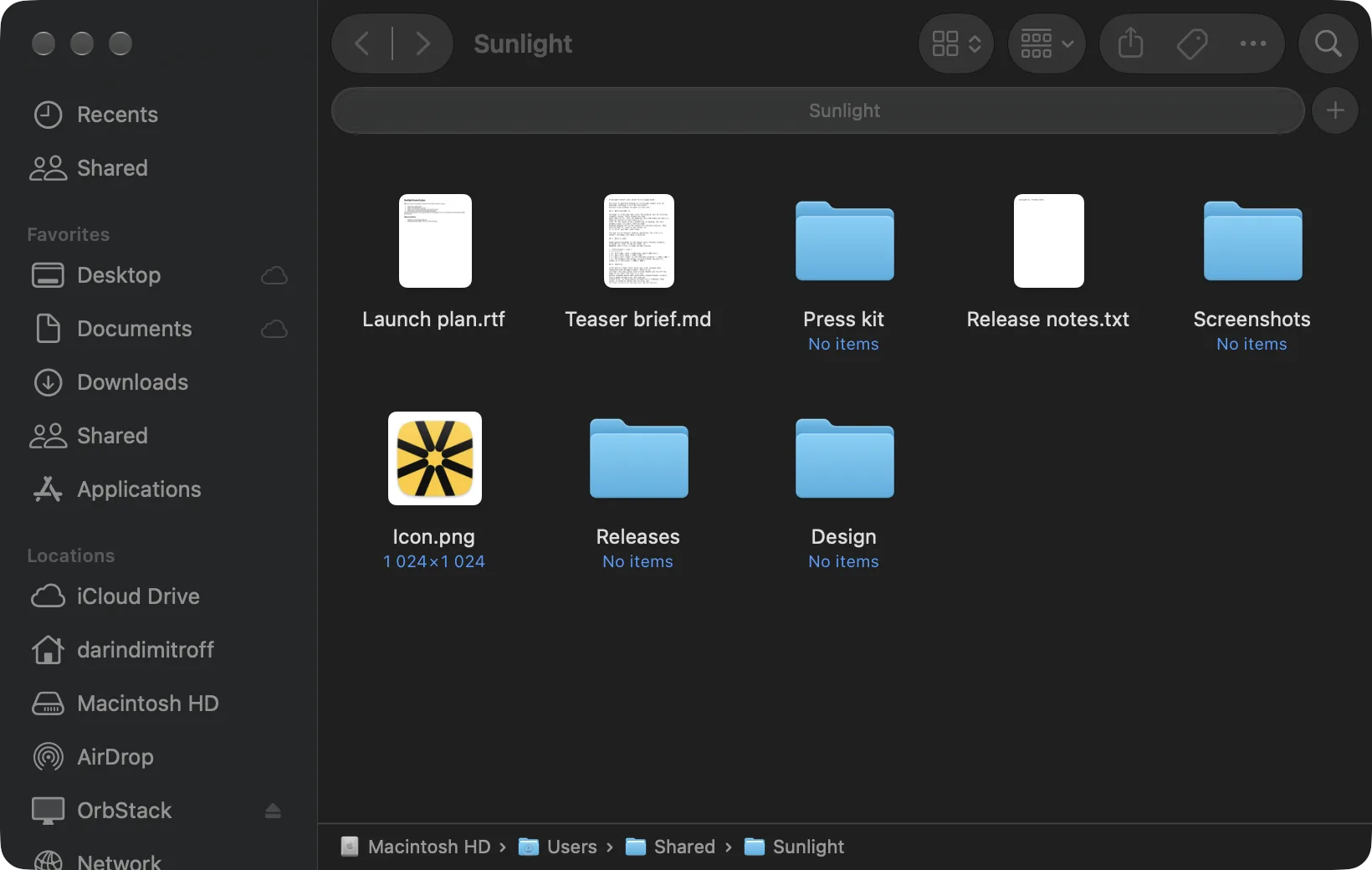Select Macintosh HD in Locations
The width and height of the screenshot is (1372, 870).
(x=159, y=704)
